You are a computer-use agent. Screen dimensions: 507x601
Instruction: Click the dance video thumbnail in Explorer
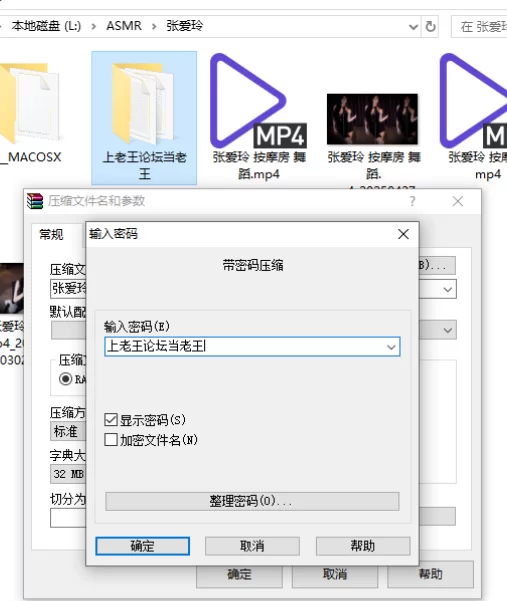(x=372, y=119)
